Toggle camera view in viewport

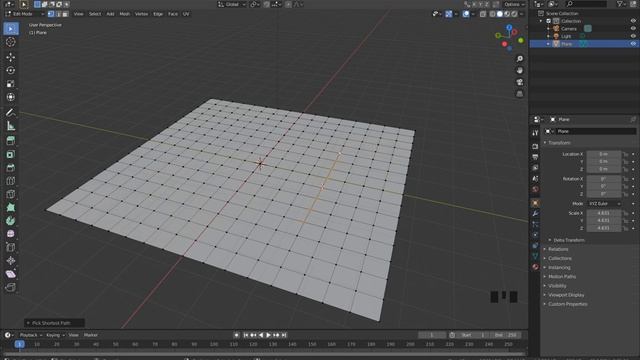[x=520, y=82]
